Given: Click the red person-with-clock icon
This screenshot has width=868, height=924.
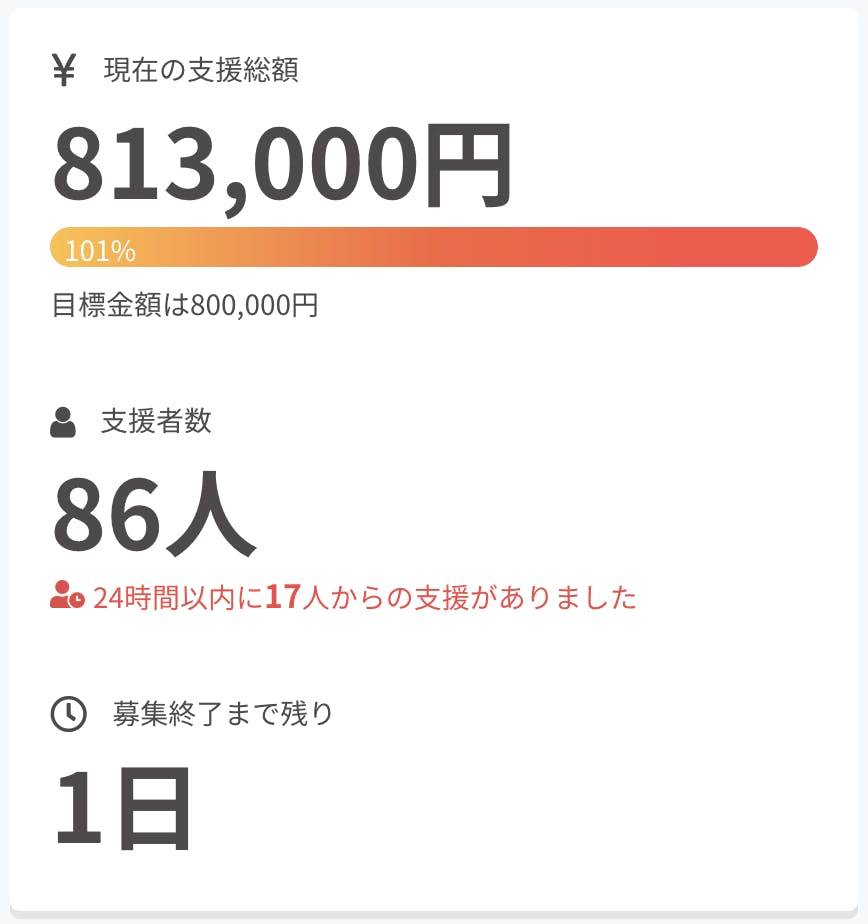Looking at the screenshot, I should (x=67, y=596).
